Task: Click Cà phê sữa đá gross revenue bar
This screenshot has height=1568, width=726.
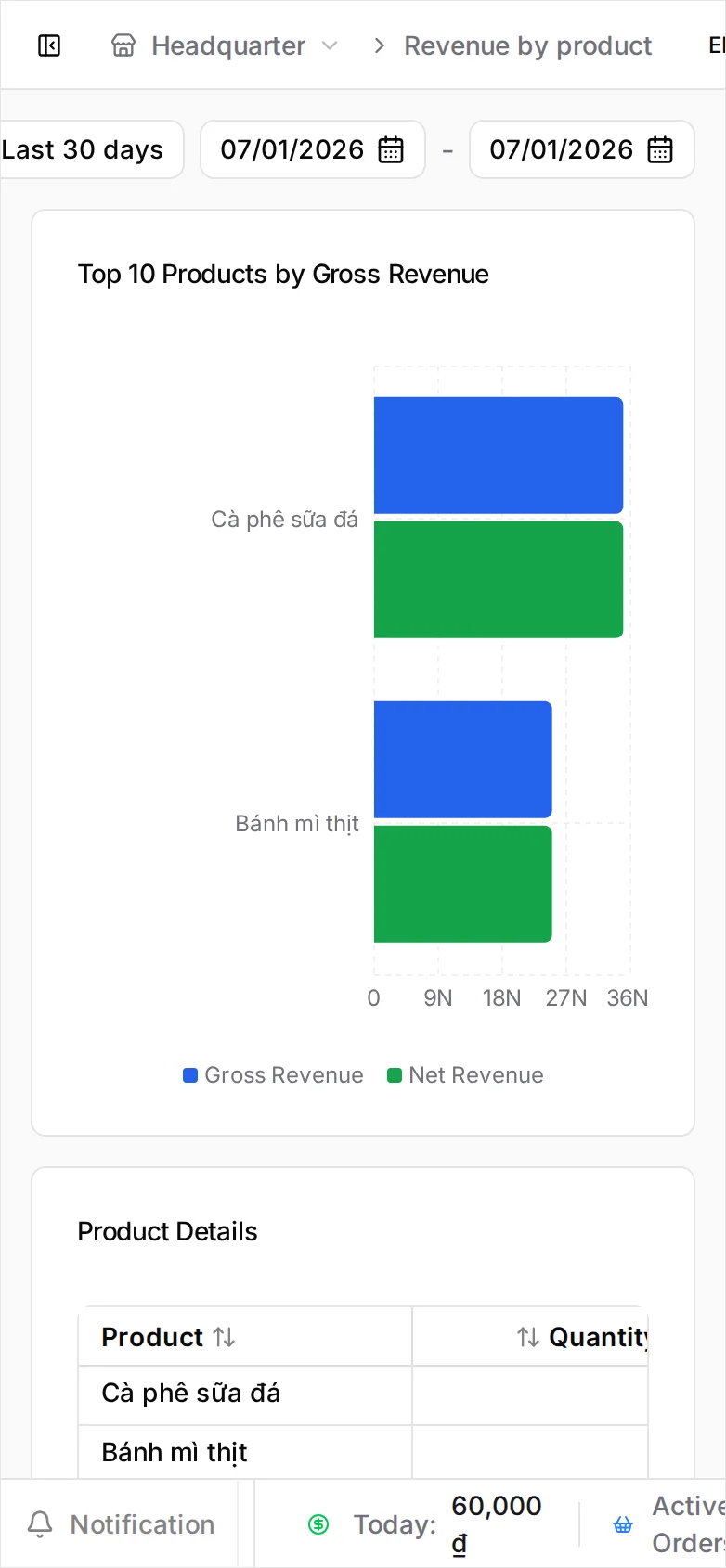Action: (499, 456)
